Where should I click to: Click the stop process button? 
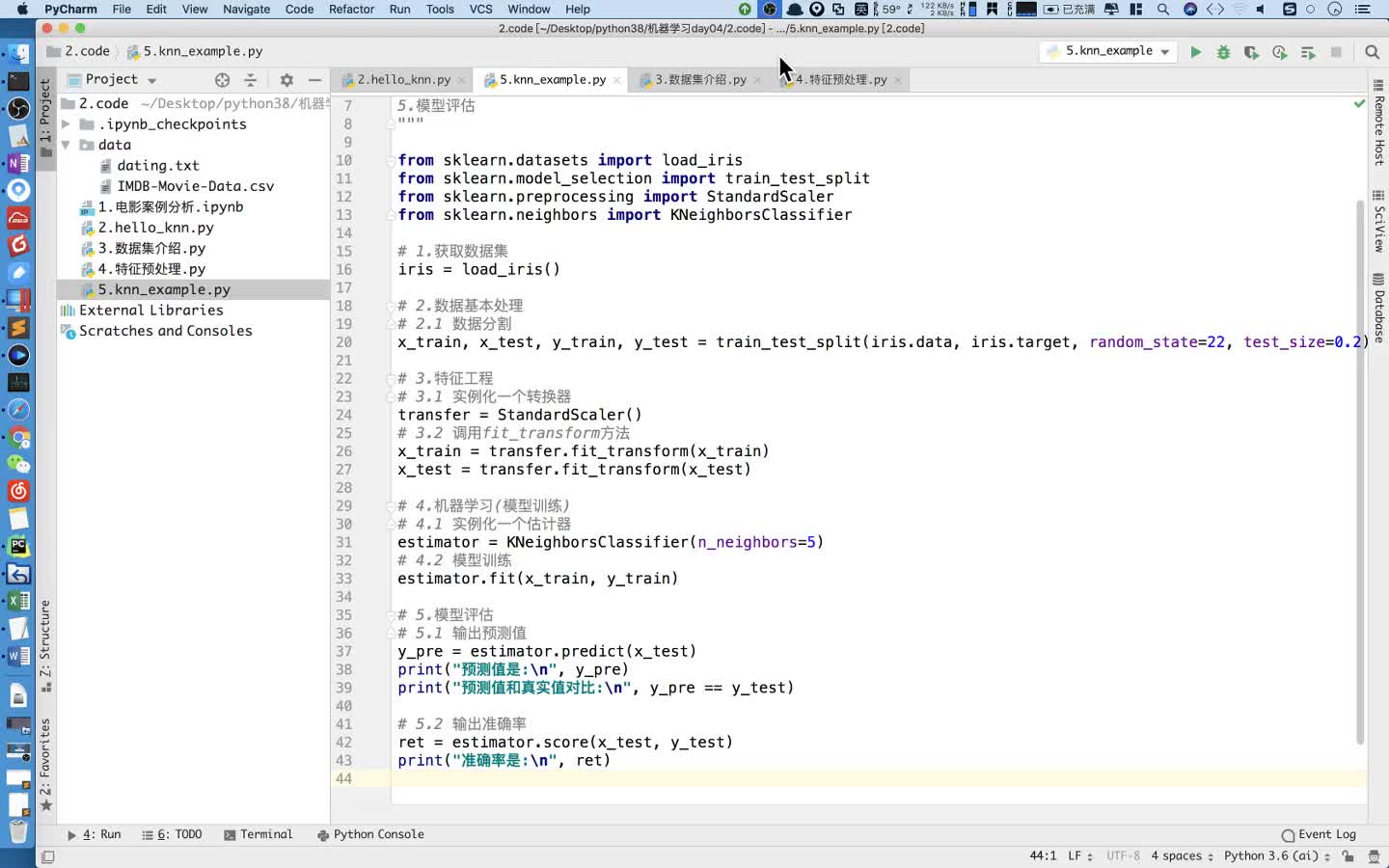pyautogui.click(x=1336, y=52)
